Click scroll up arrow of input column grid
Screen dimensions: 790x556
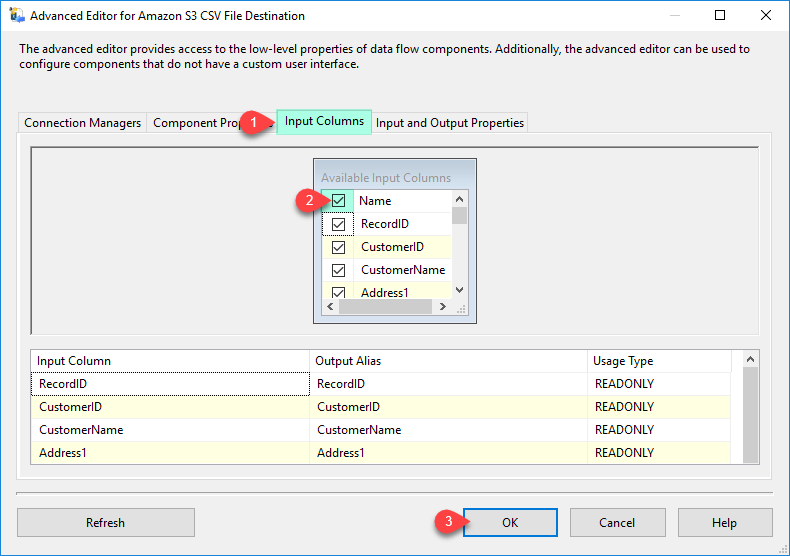click(750, 359)
